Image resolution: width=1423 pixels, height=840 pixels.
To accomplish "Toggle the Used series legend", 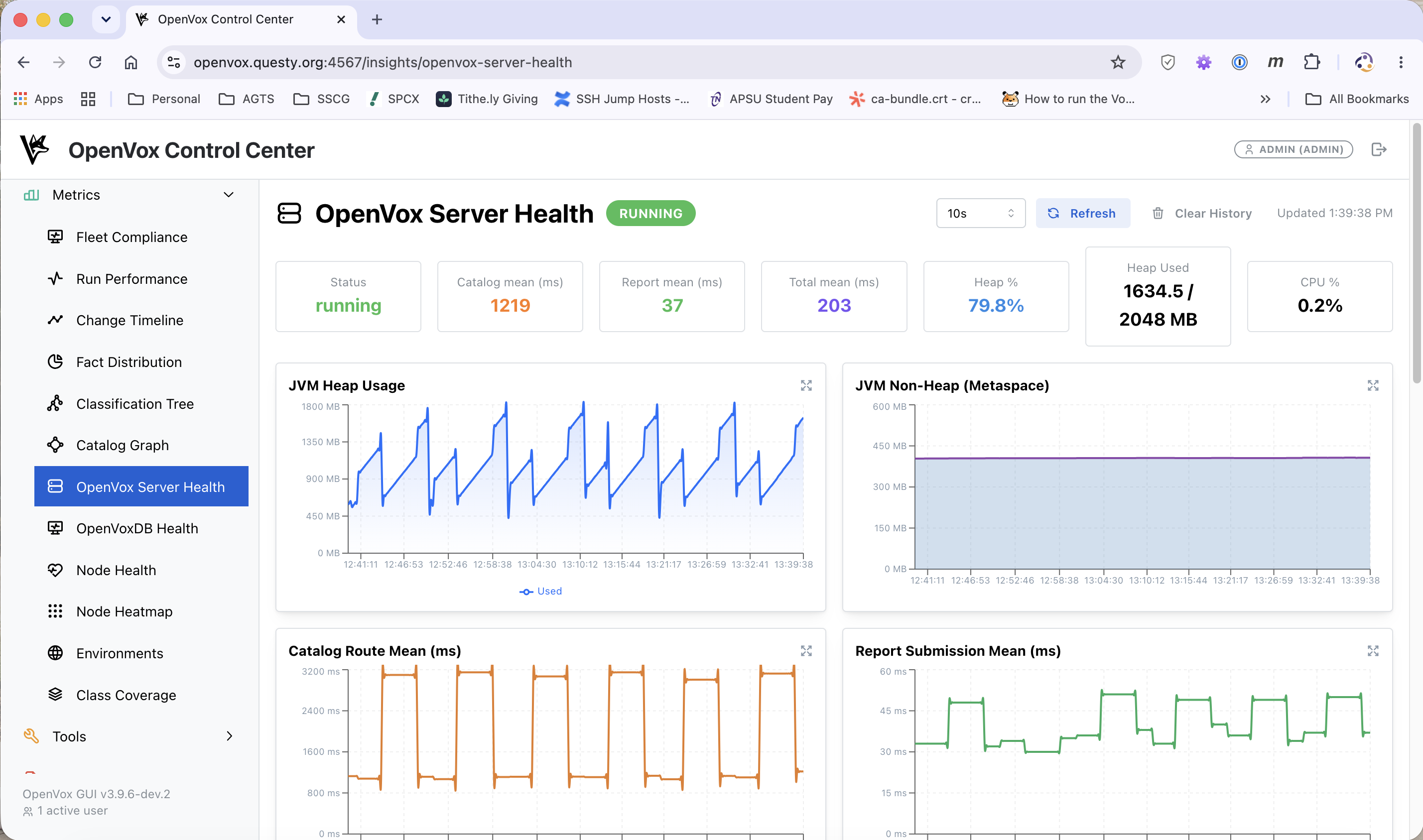I will click(540, 591).
